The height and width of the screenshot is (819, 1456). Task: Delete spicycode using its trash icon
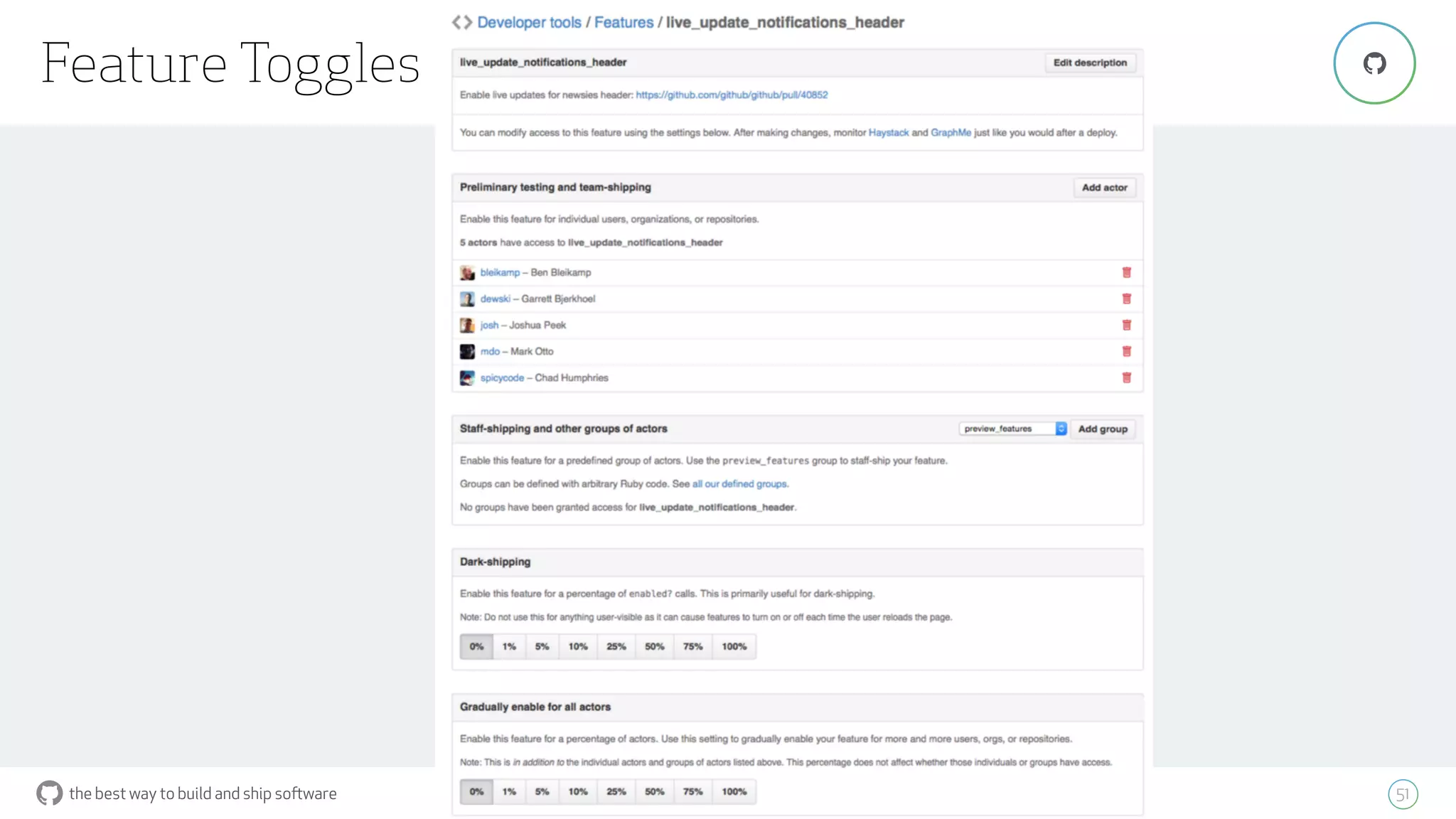1126,378
